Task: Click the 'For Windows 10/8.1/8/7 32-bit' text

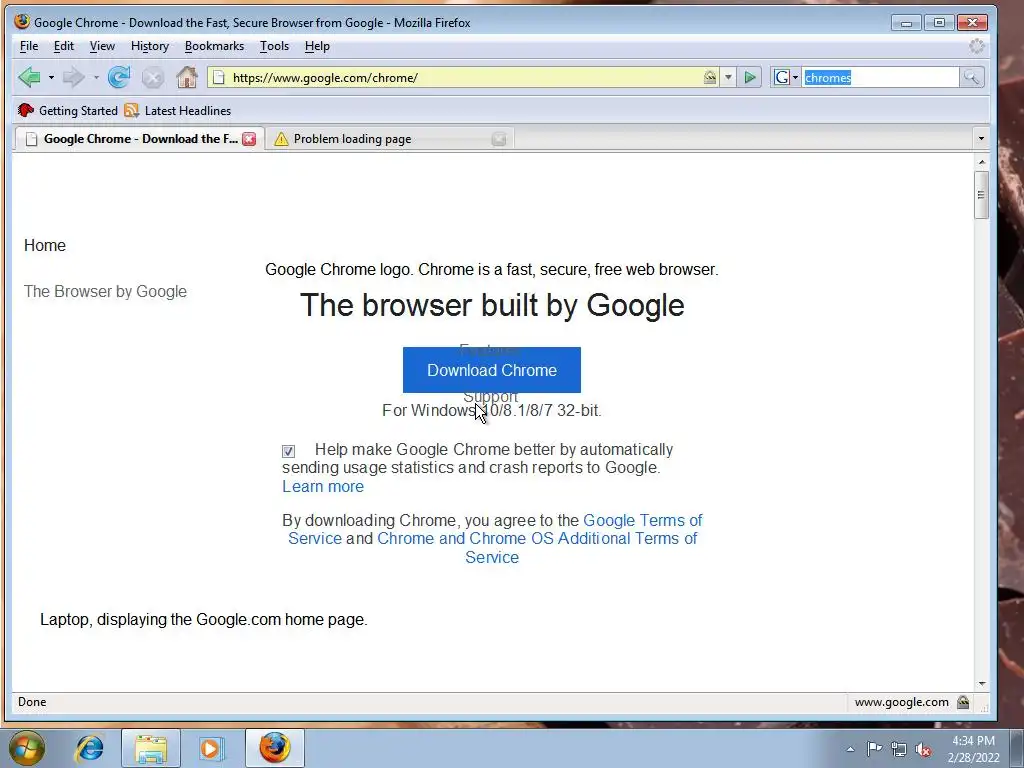Action: click(492, 410)
